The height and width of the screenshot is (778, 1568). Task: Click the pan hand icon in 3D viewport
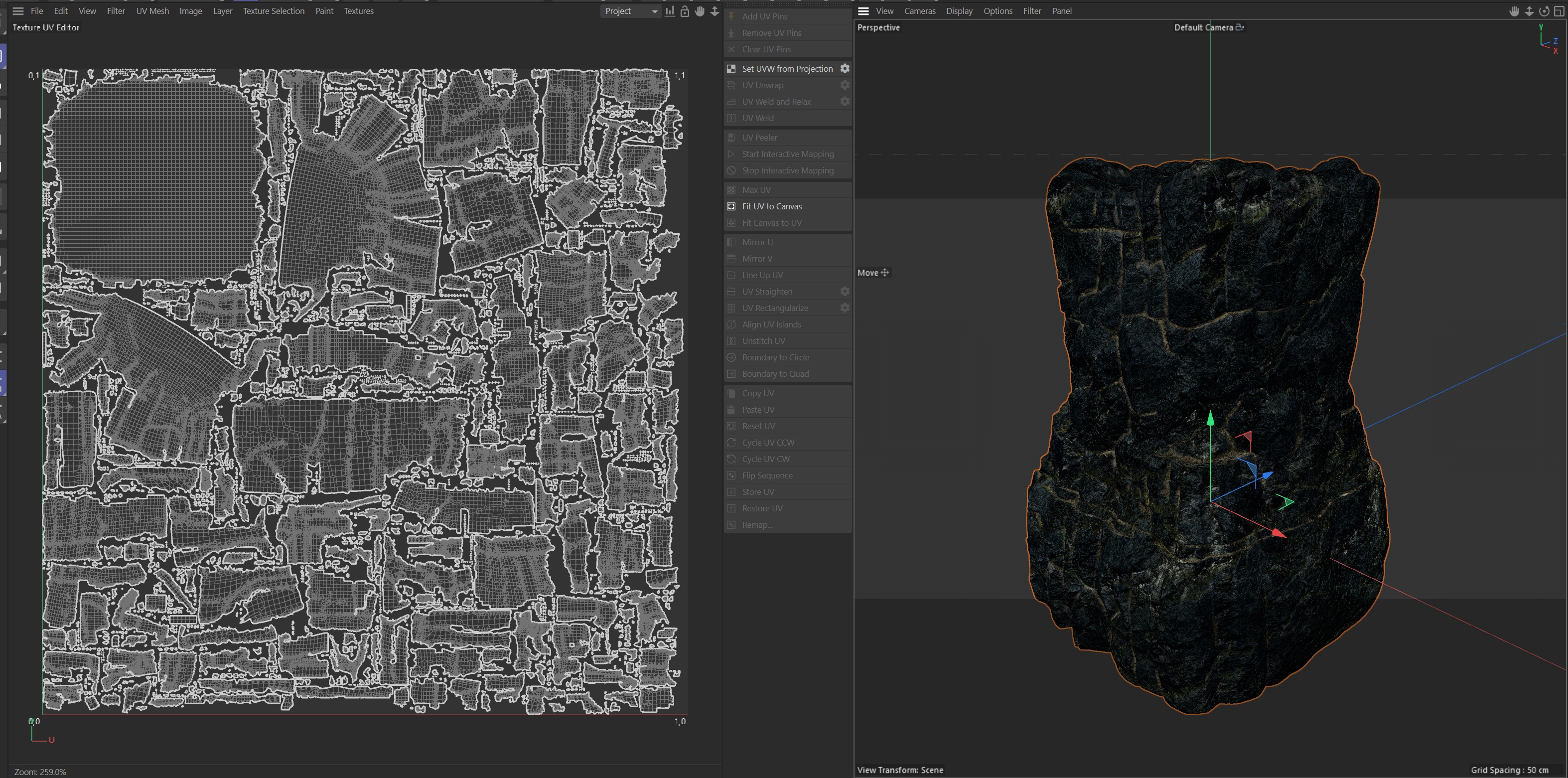(1514, 11)
